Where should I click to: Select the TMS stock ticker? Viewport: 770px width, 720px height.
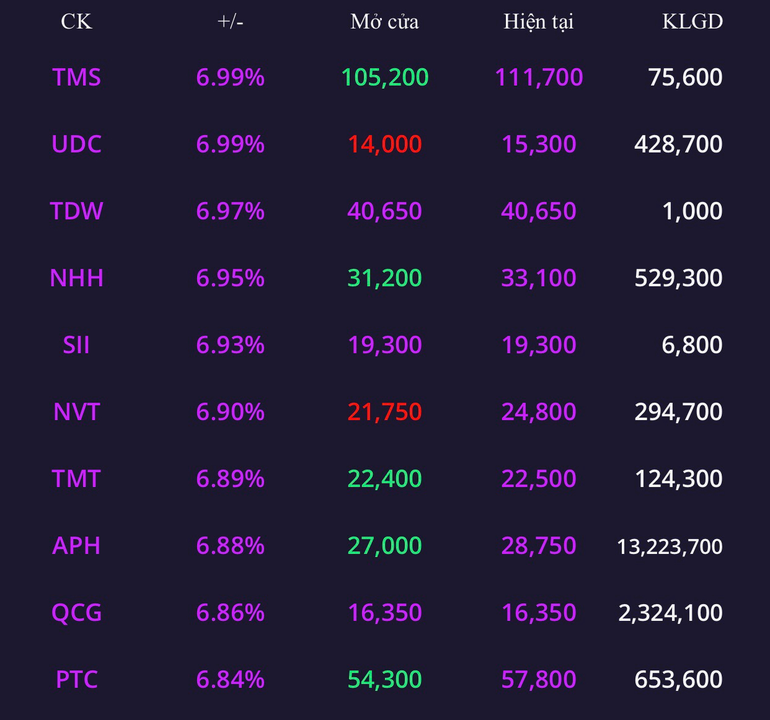pyautogui.click(x=77, y=77)
